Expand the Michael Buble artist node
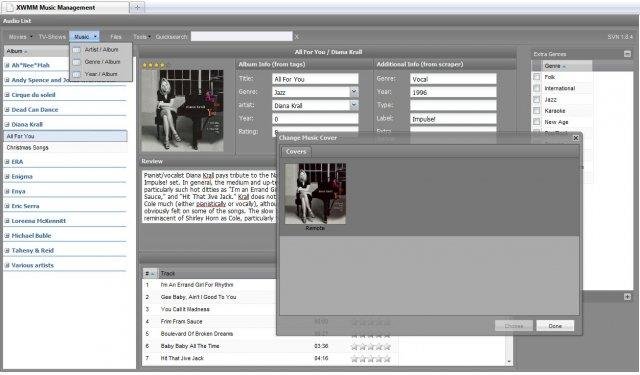640x375 pixels. (7, 236)
